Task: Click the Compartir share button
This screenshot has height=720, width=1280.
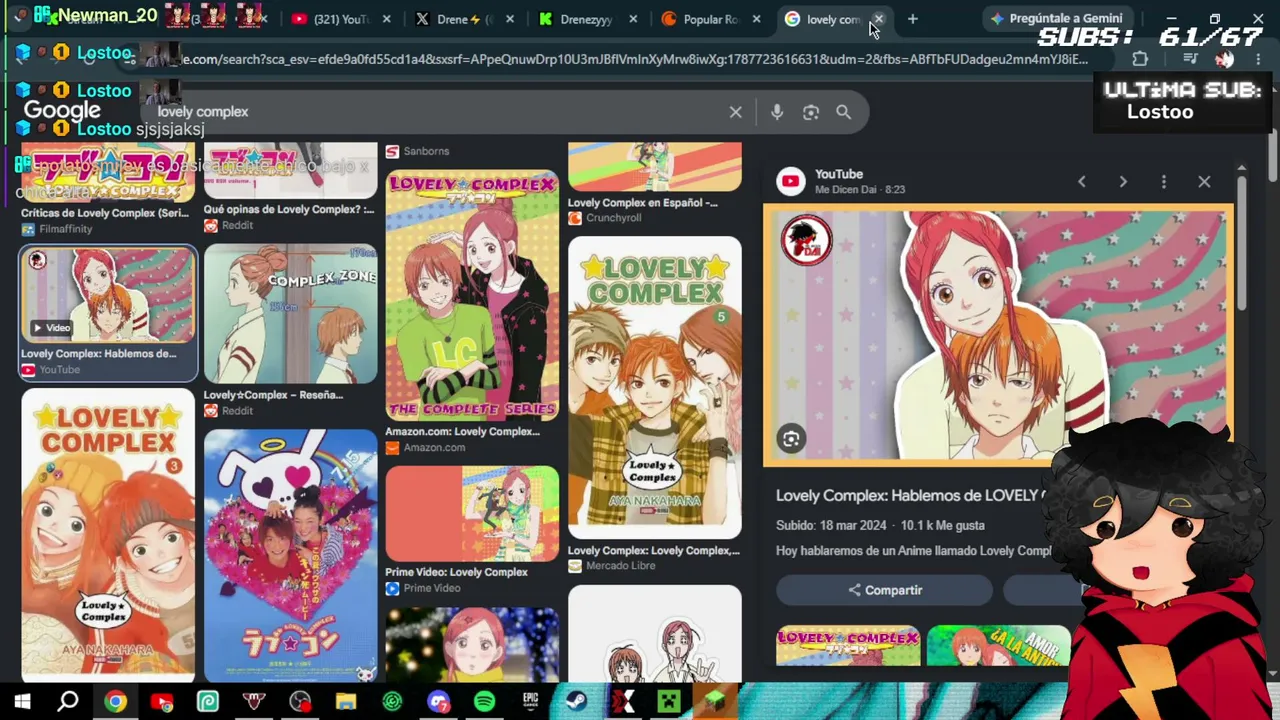Action: pyautogui.click(x=885, y=590)
